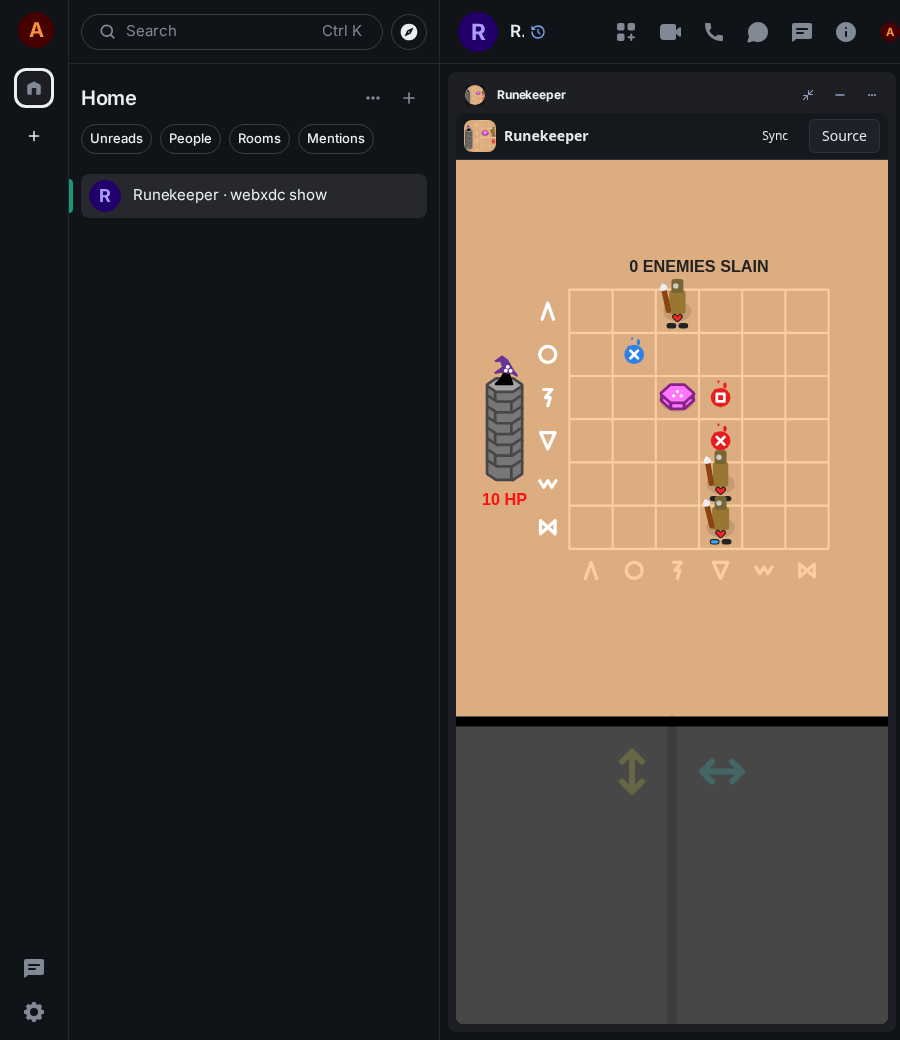Click the orange A user avatar in sidebar
This screenshot has height=1040, width=900.
pyautogui.click(x=36, y=30)
